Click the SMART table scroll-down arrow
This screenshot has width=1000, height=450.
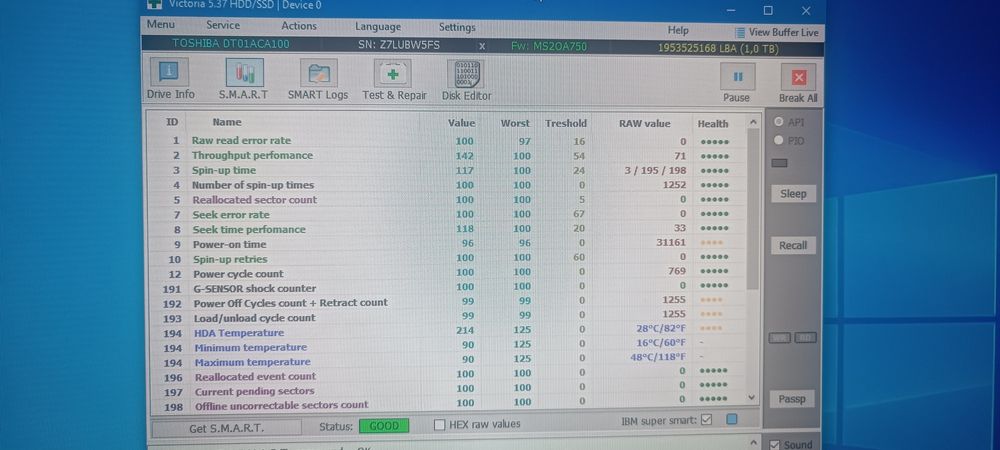[752, 398]
